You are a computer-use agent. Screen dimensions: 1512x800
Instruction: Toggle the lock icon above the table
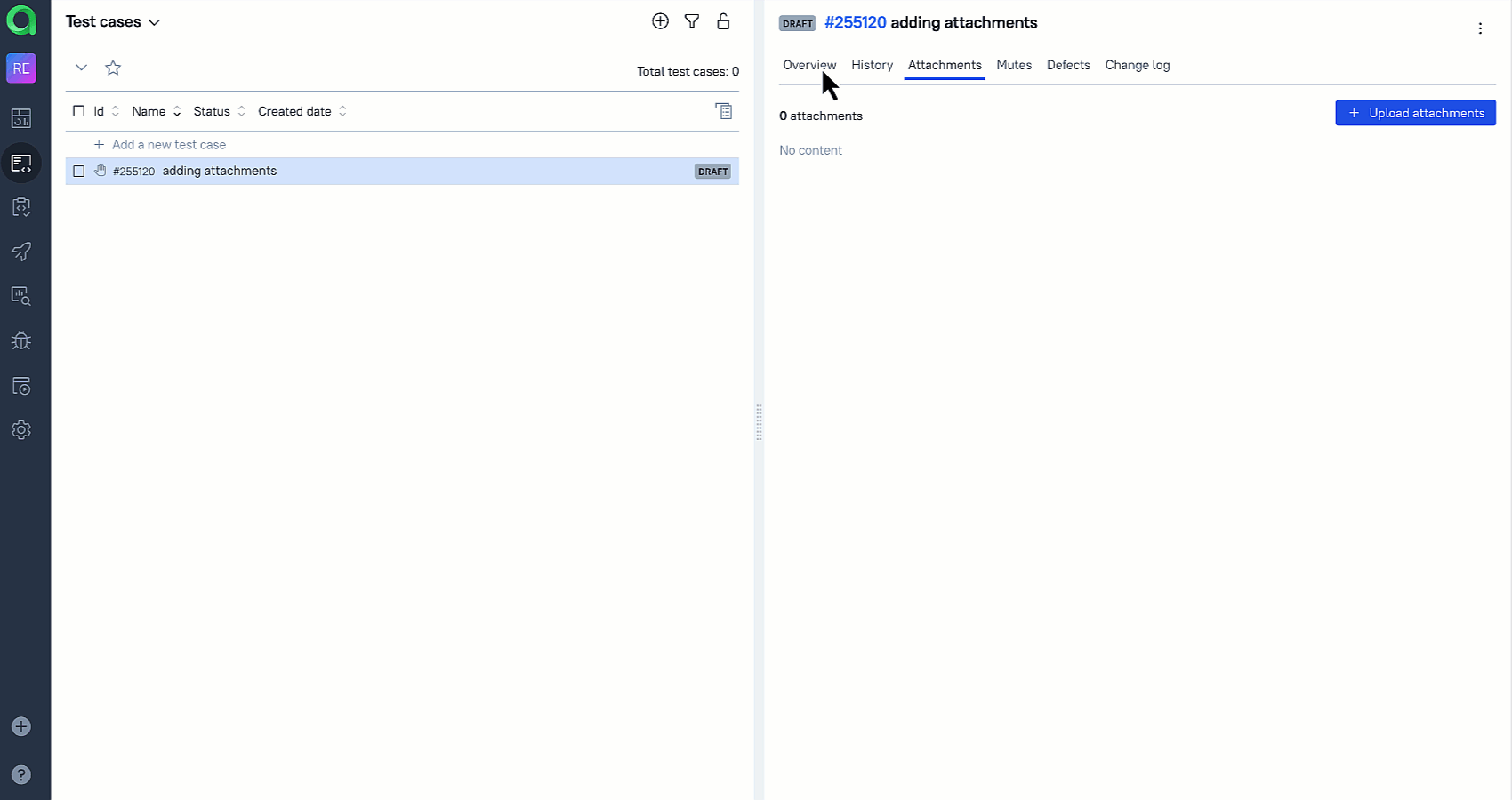click(723, 20)
